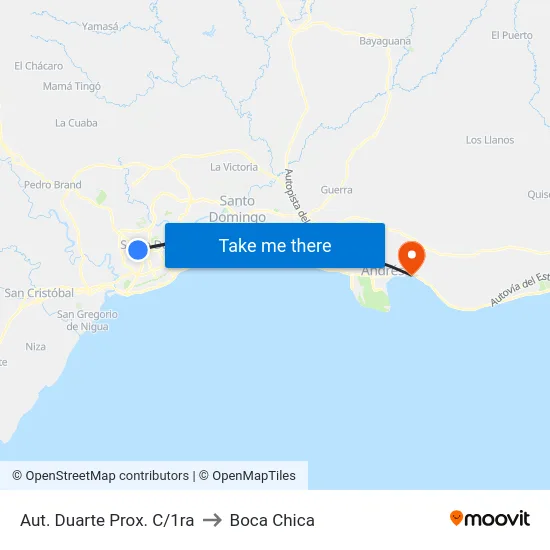The height and width of the screenshot is (550, 550).
Task: Open the Moovit logo
Action: [x=490, y=519]
